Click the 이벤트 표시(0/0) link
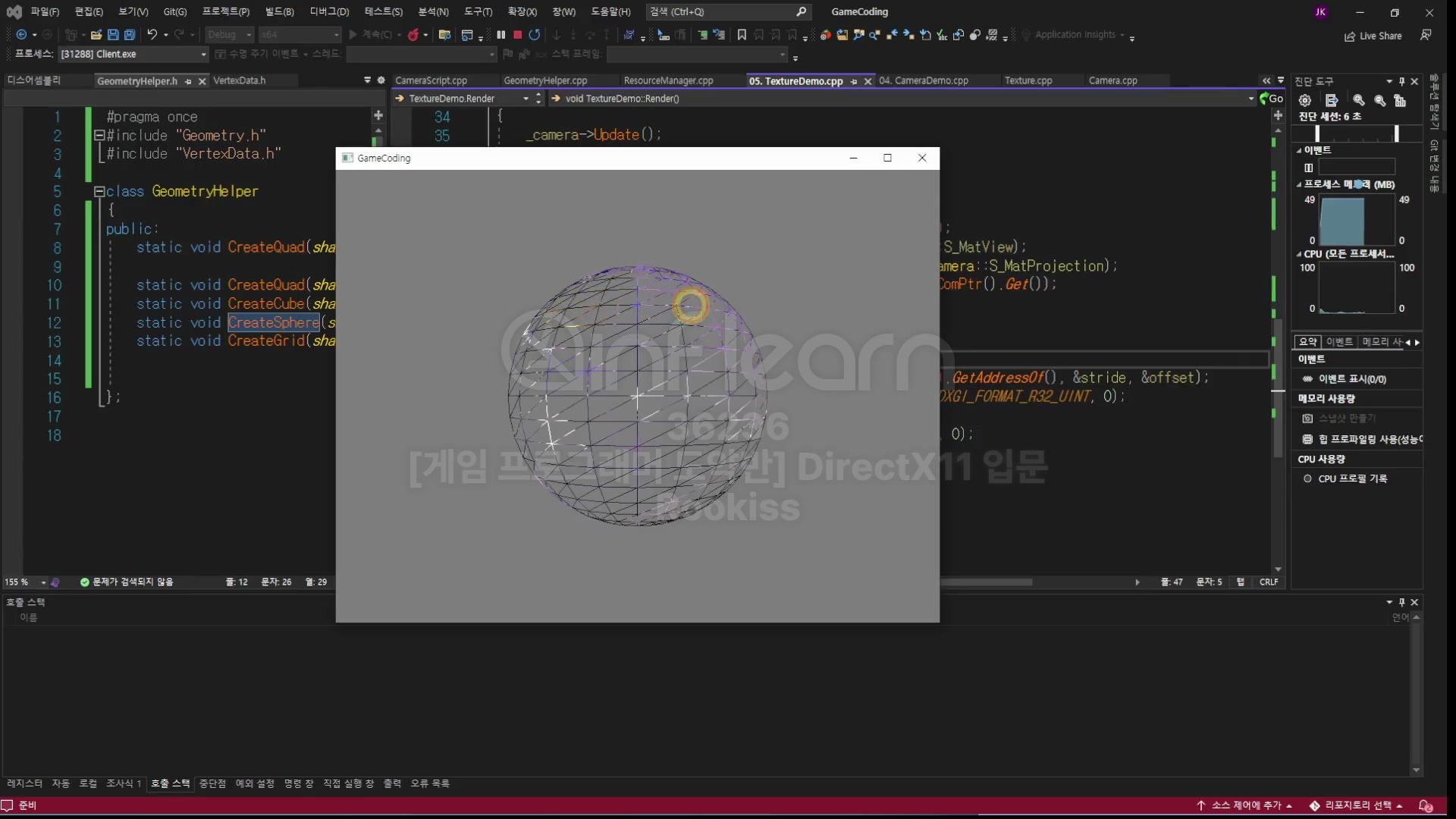1456x819 pixels. pos(1351,379)
